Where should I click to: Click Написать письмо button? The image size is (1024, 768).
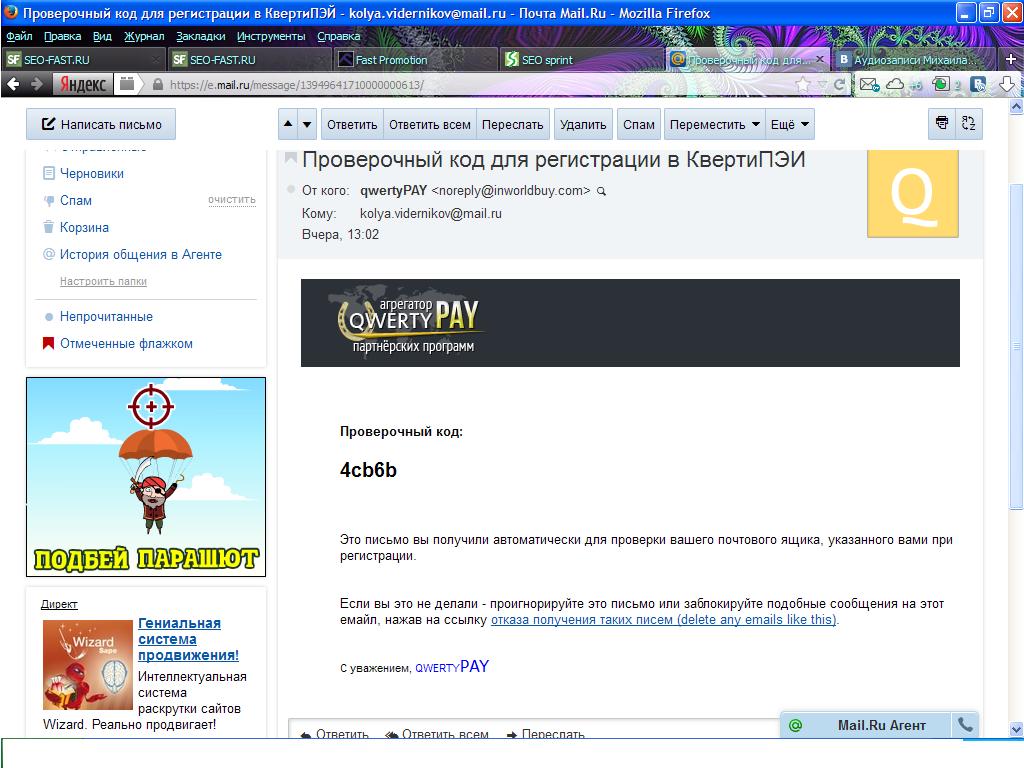point(101,124)
